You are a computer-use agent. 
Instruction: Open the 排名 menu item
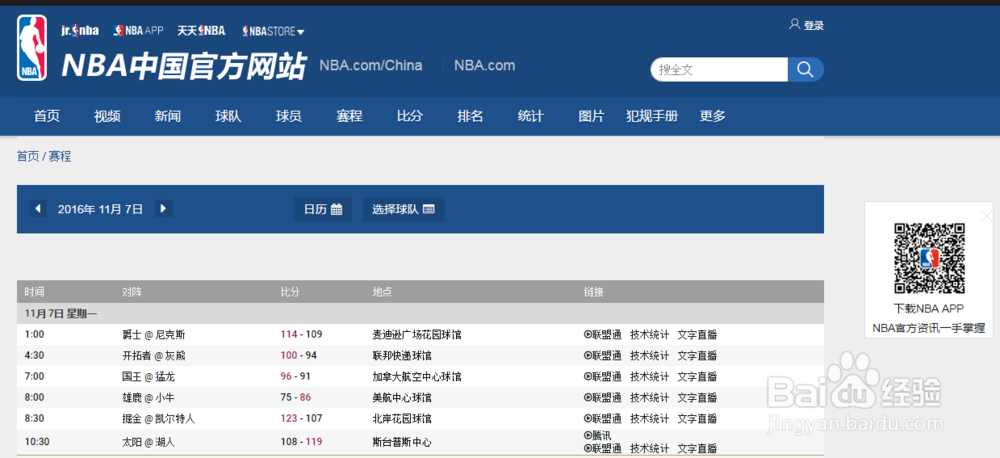click(470, 116)
